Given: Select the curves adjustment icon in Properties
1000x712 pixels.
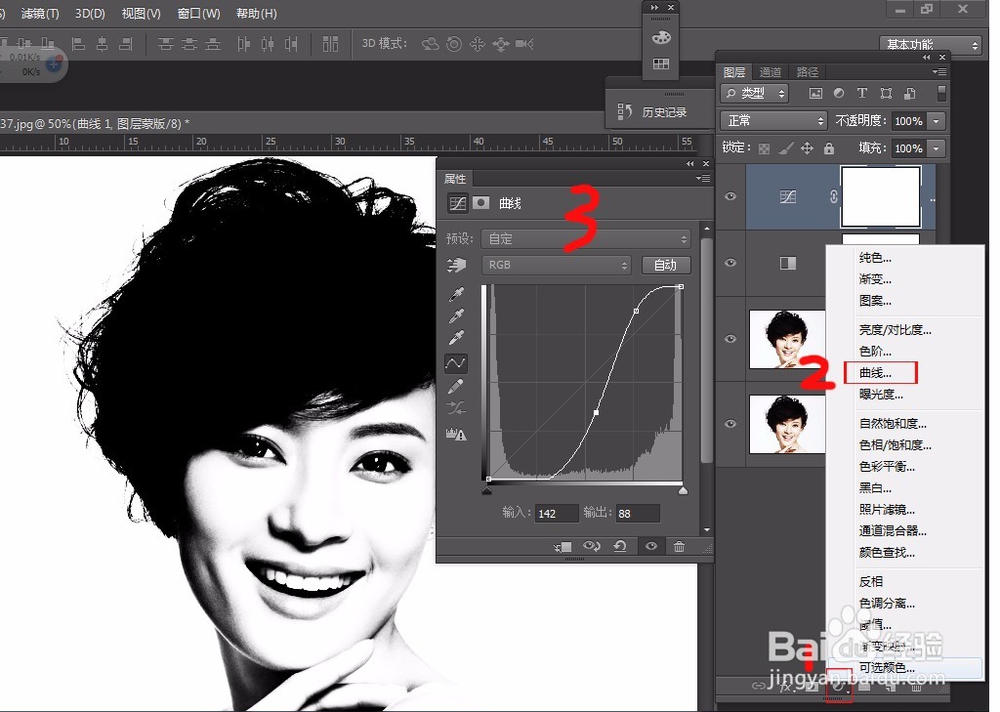Looking at the screenshot, I should coord(457,203).
